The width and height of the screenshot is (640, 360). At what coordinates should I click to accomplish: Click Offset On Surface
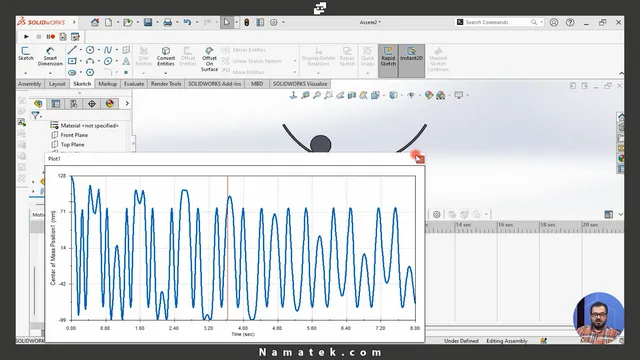(x=209, y=59)
